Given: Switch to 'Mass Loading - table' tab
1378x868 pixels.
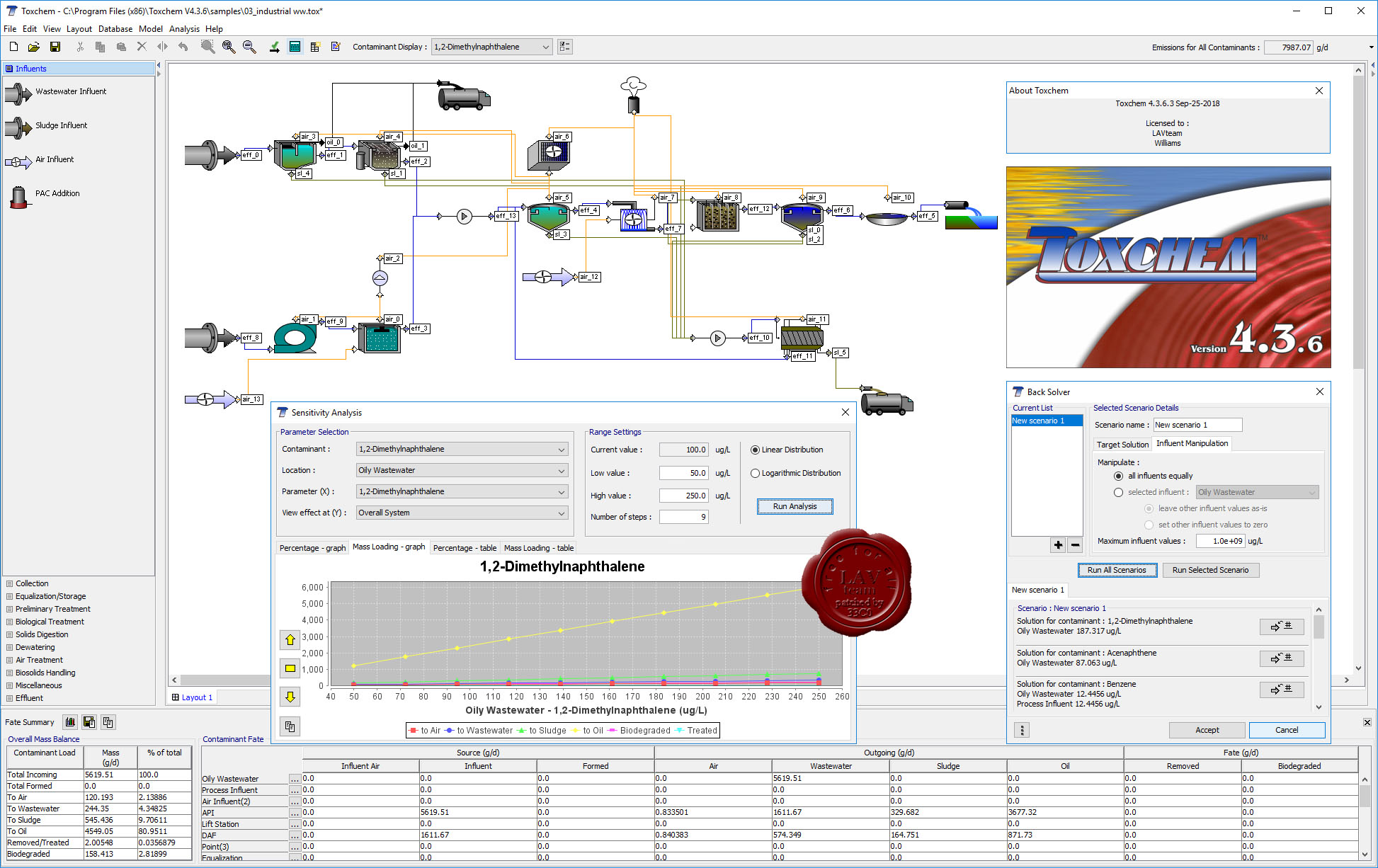Looking at the screenshot, I should point(539,549).
